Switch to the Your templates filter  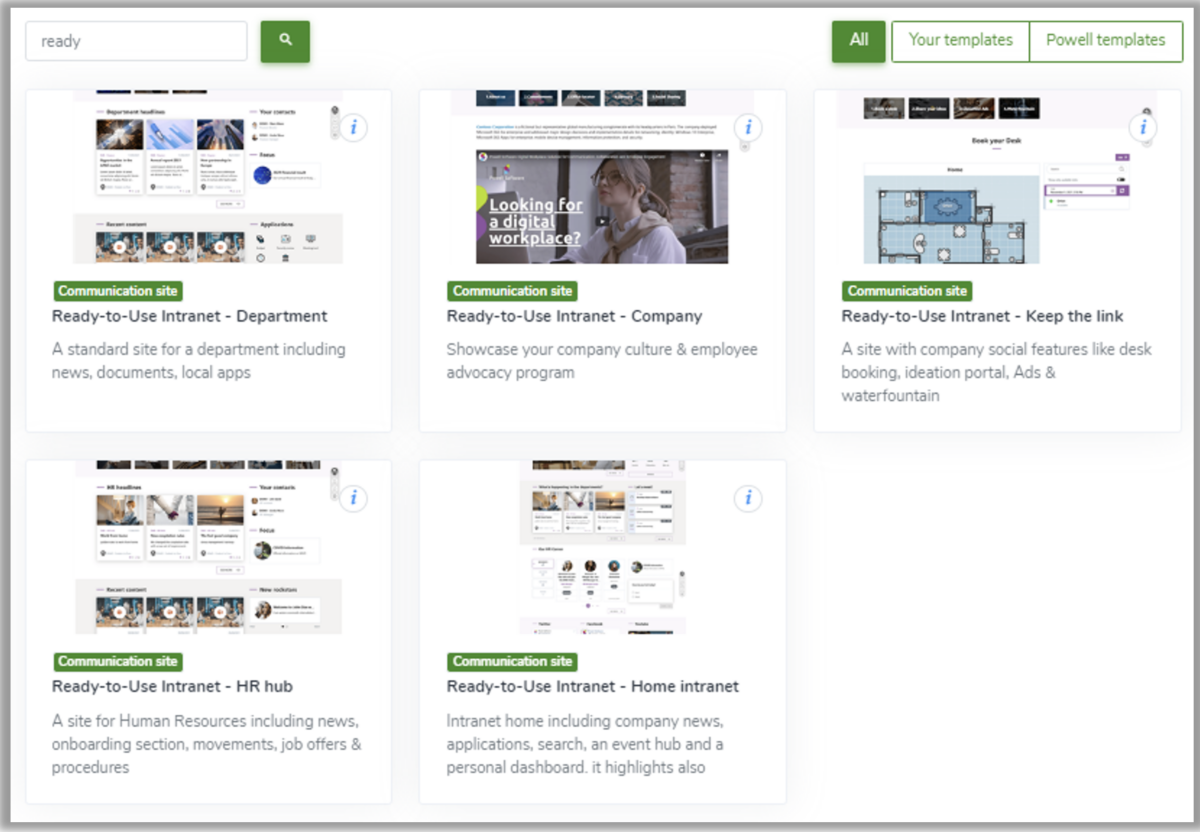(x=960, y=41)
